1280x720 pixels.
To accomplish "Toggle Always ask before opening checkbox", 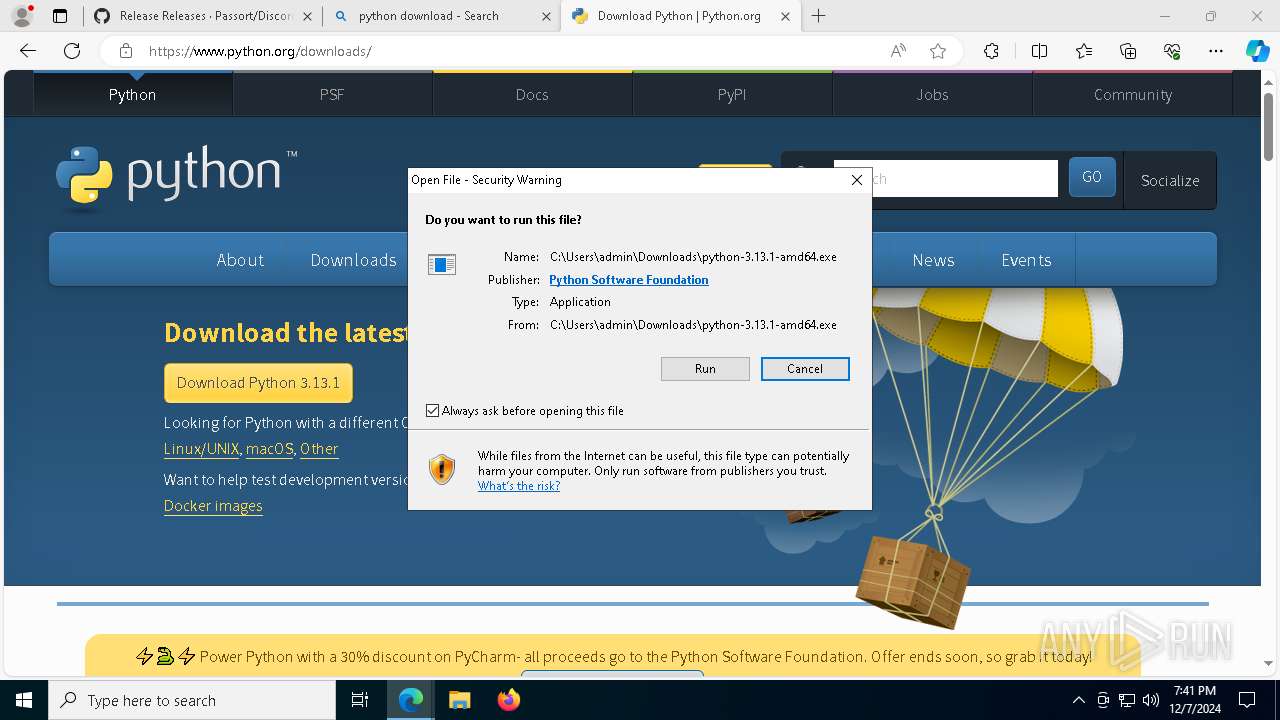I will coord(432,411).
